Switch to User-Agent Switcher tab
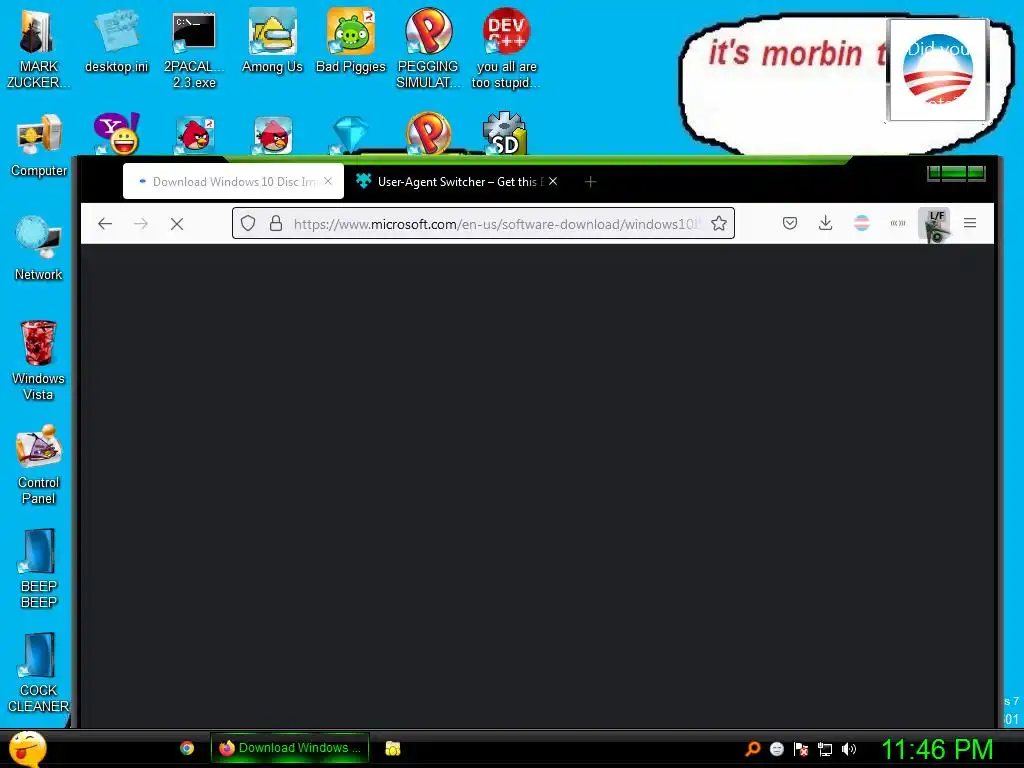Image resolution: width=1024 pixels, height=768 pixels. click(457, 182)
